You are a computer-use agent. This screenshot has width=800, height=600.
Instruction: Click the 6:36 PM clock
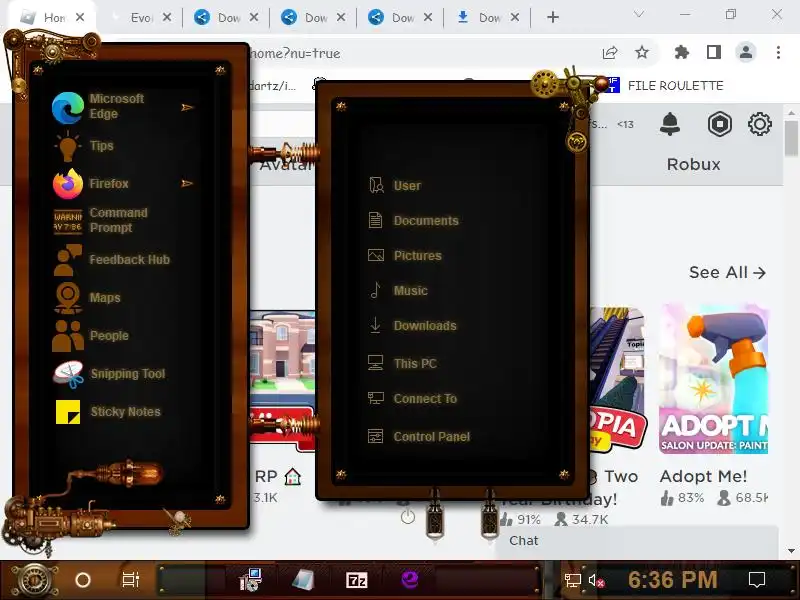[672, 580]
